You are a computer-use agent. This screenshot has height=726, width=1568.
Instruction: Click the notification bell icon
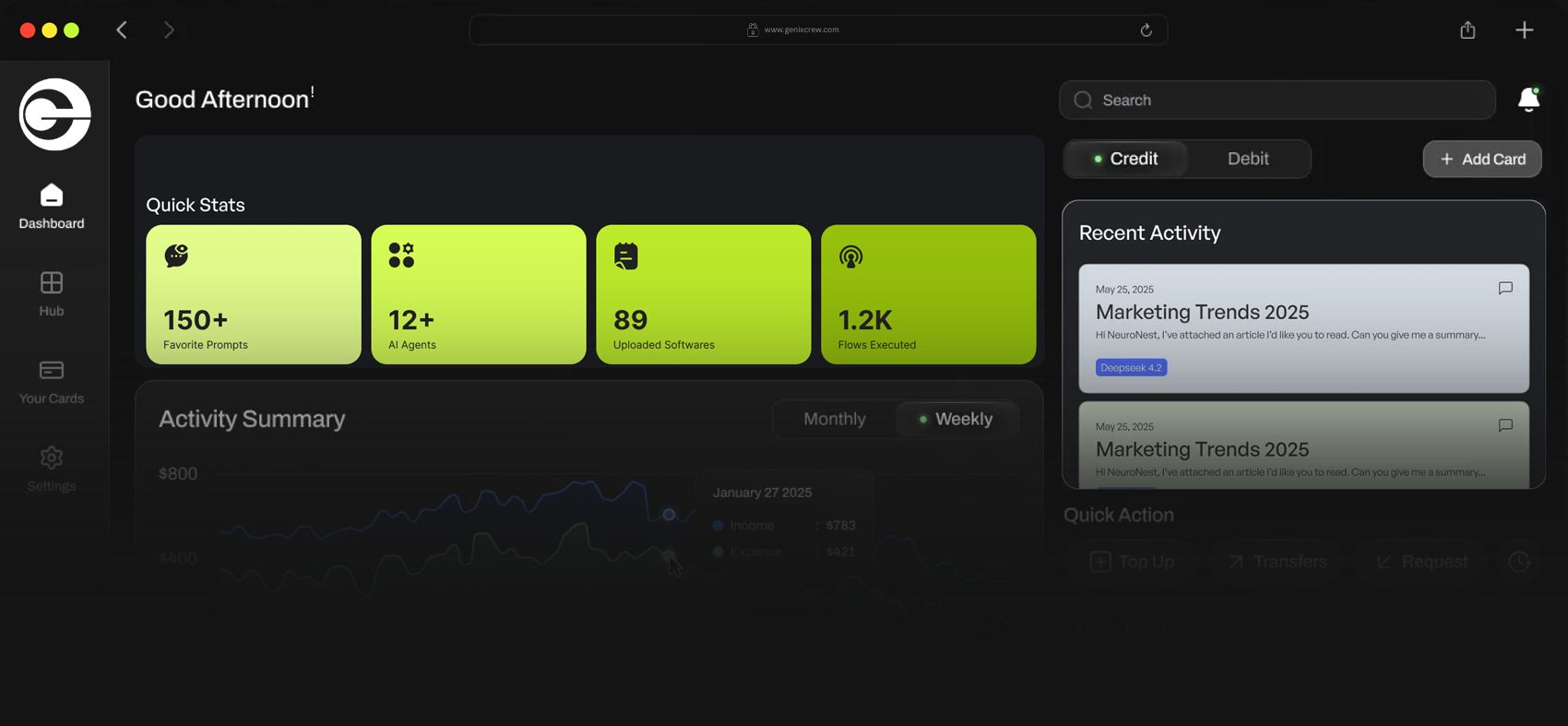pos(1528,100)
